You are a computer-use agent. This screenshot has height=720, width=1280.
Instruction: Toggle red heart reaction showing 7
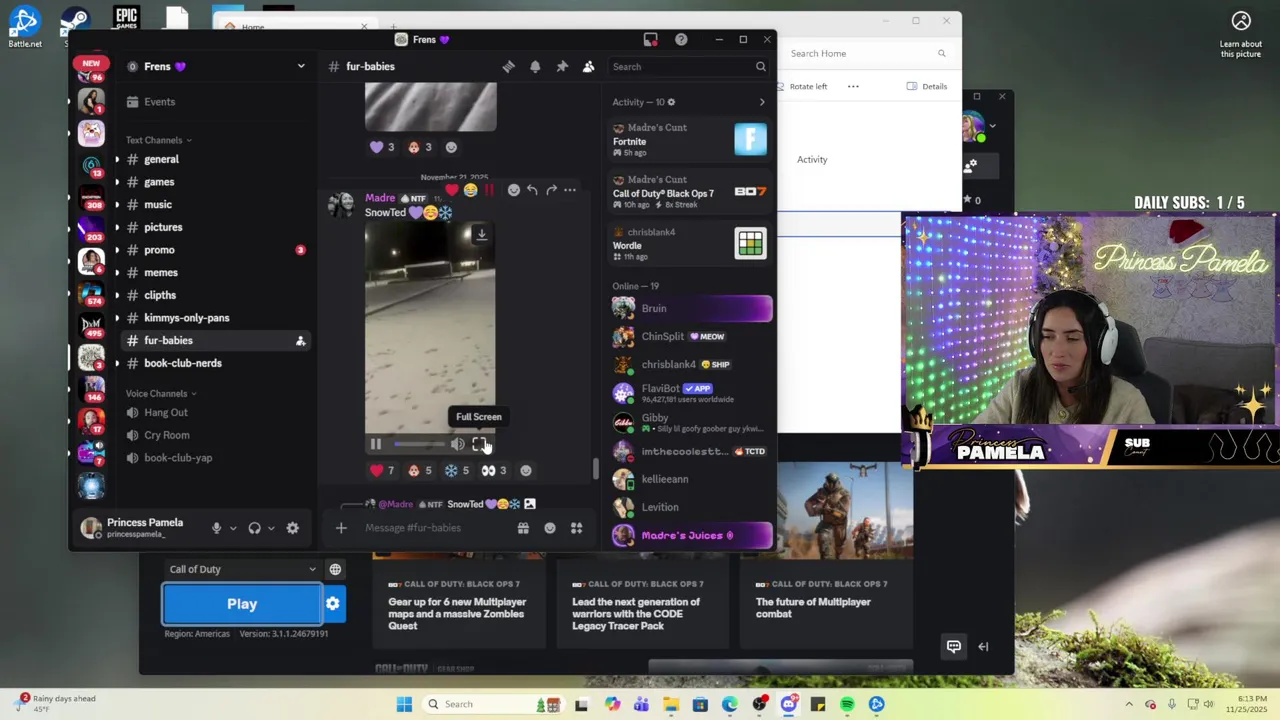[383, 470]
